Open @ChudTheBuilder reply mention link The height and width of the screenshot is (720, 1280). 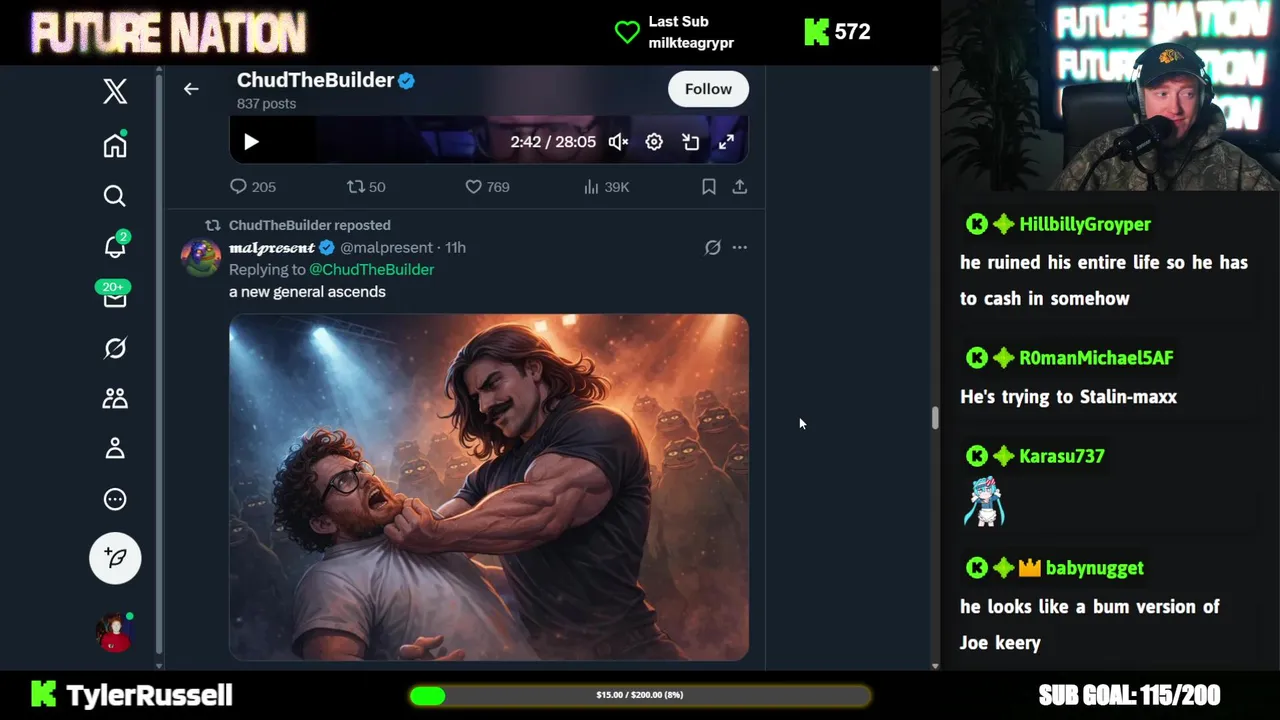point(371,270)
